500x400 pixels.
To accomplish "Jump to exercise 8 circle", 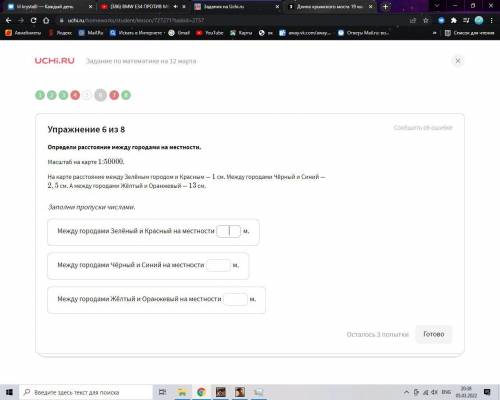I will pos(126,95).
